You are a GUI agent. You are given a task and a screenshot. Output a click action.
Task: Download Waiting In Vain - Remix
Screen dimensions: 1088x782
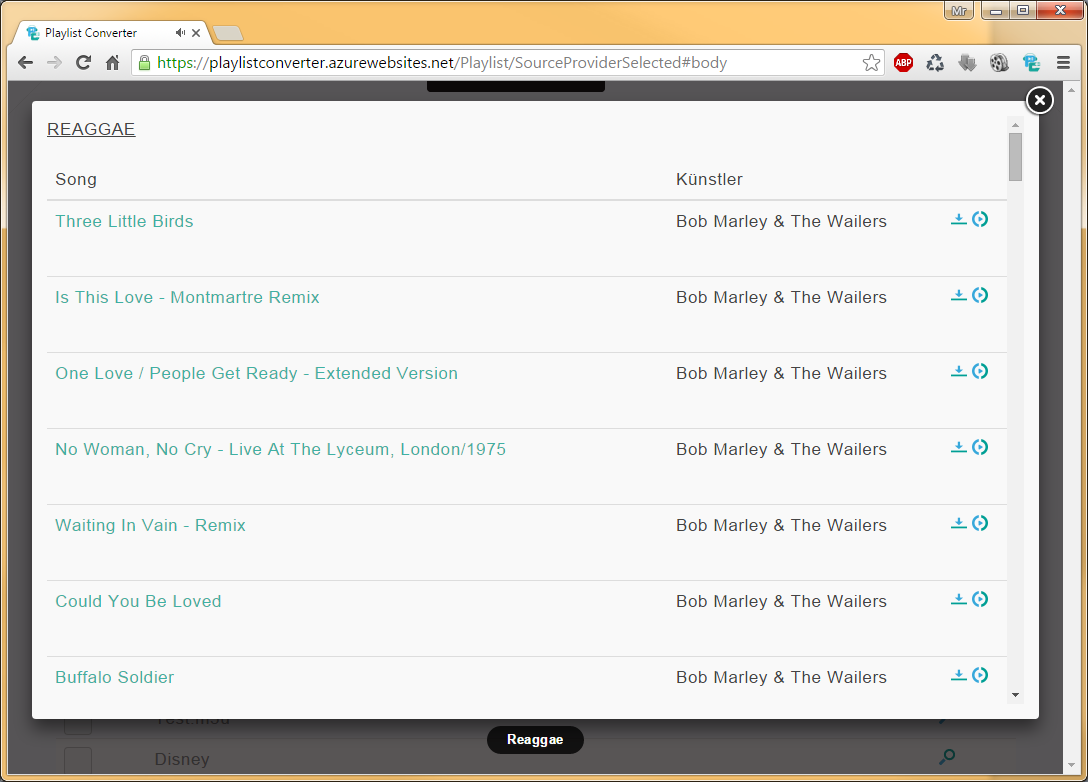point(958,523)
